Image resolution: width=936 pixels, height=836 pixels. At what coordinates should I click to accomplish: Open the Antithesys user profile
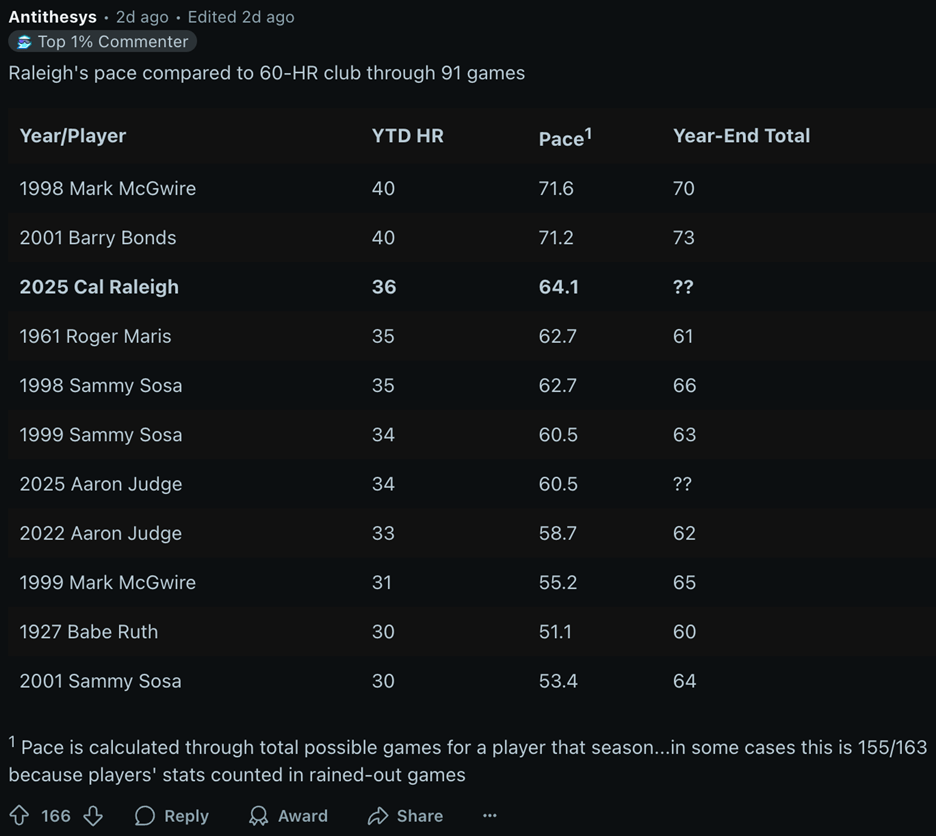[x=52, y=17]
